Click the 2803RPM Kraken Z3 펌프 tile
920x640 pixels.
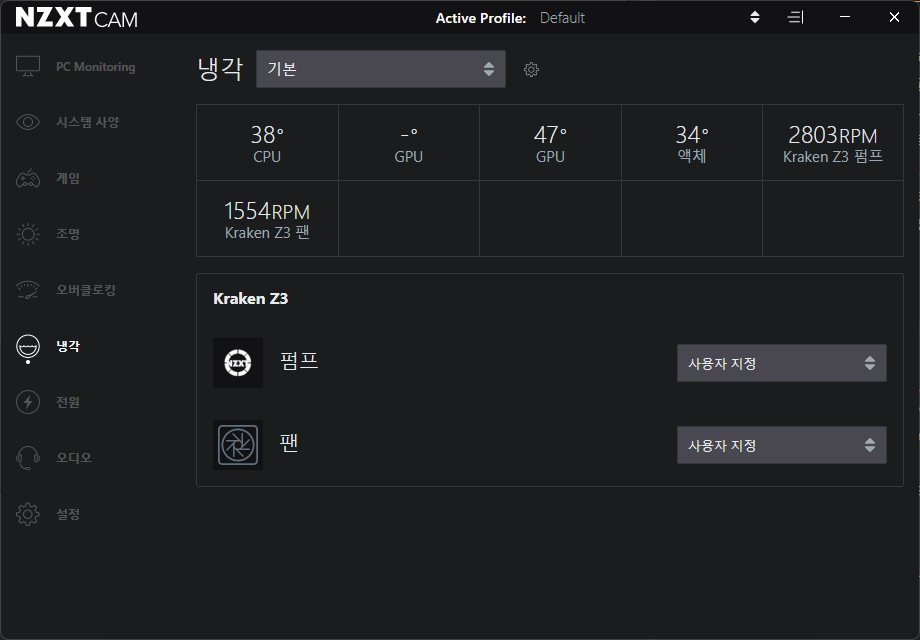(833, 143)
